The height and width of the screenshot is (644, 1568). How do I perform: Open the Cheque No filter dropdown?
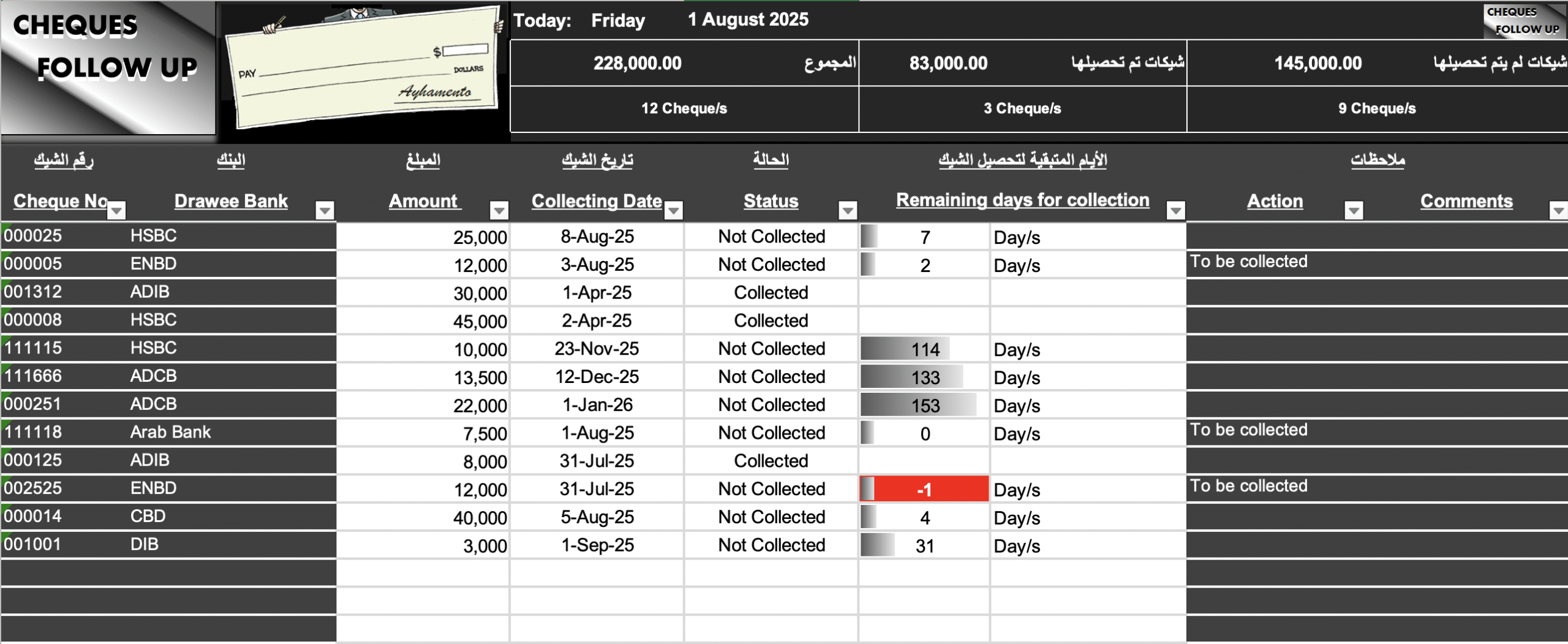pos(118,210)
